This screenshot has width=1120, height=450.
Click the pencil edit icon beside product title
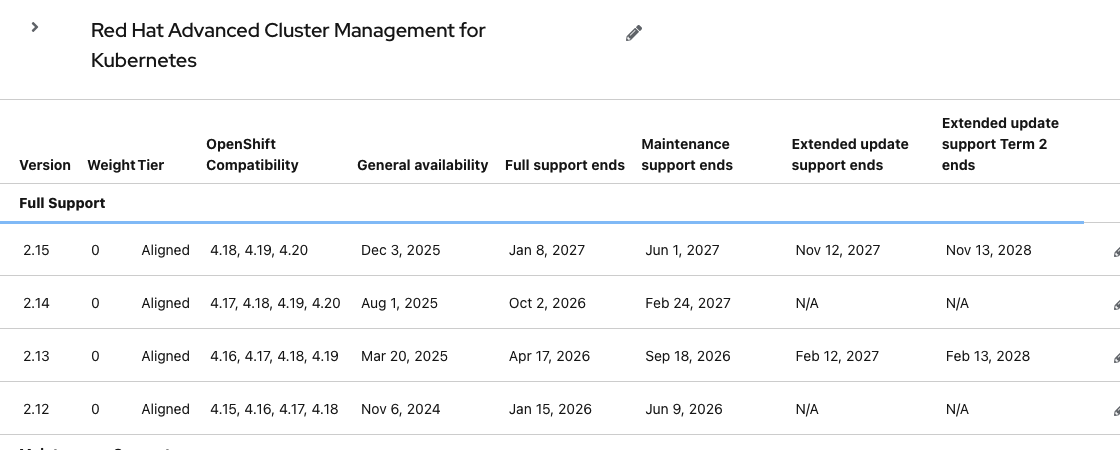tap(634, 34)
